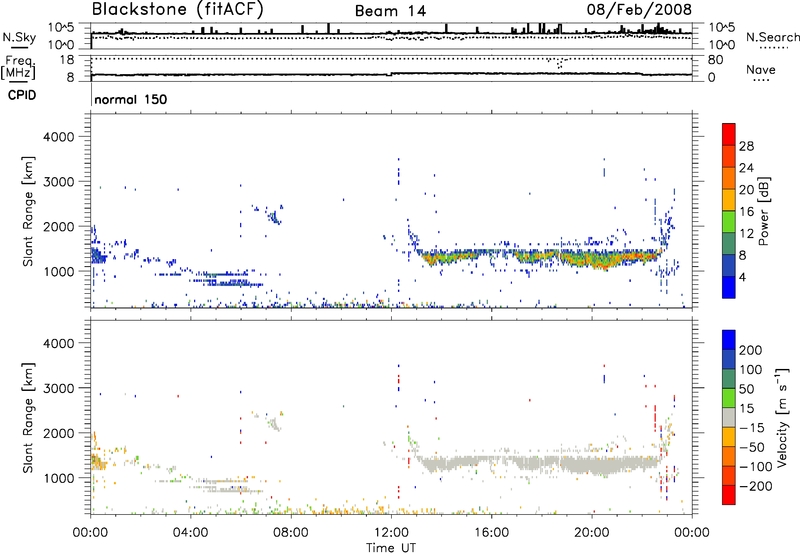Click the 28 tick on power colorbar
The image size is (800, 554).
pyautogui.click(x=746, y=146)
